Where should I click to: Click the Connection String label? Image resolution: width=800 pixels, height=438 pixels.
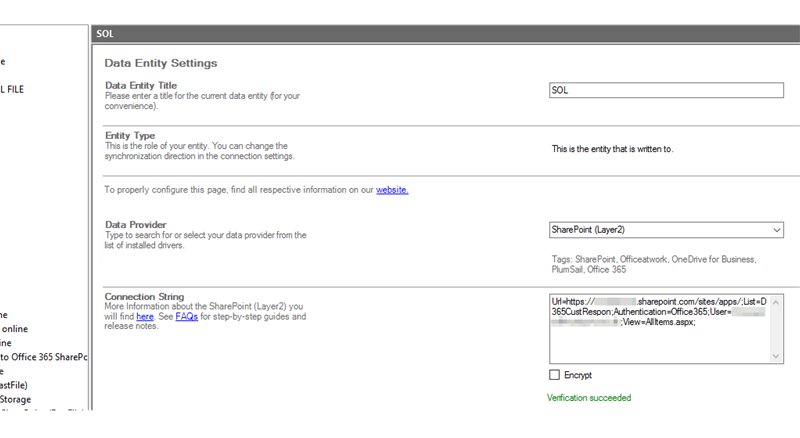pos(146,296)
